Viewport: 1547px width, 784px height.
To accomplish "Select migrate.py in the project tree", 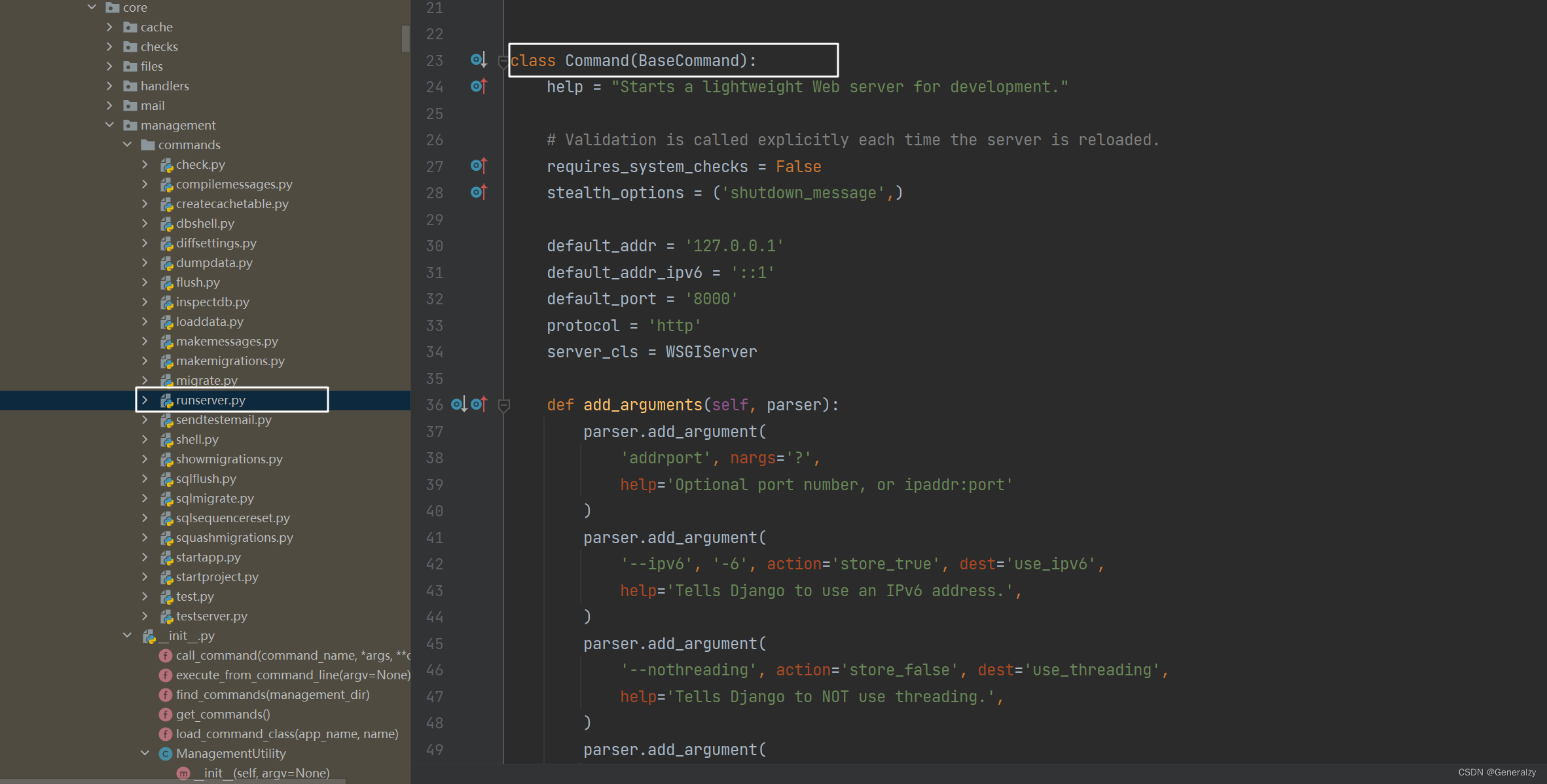I will (206, 380).
